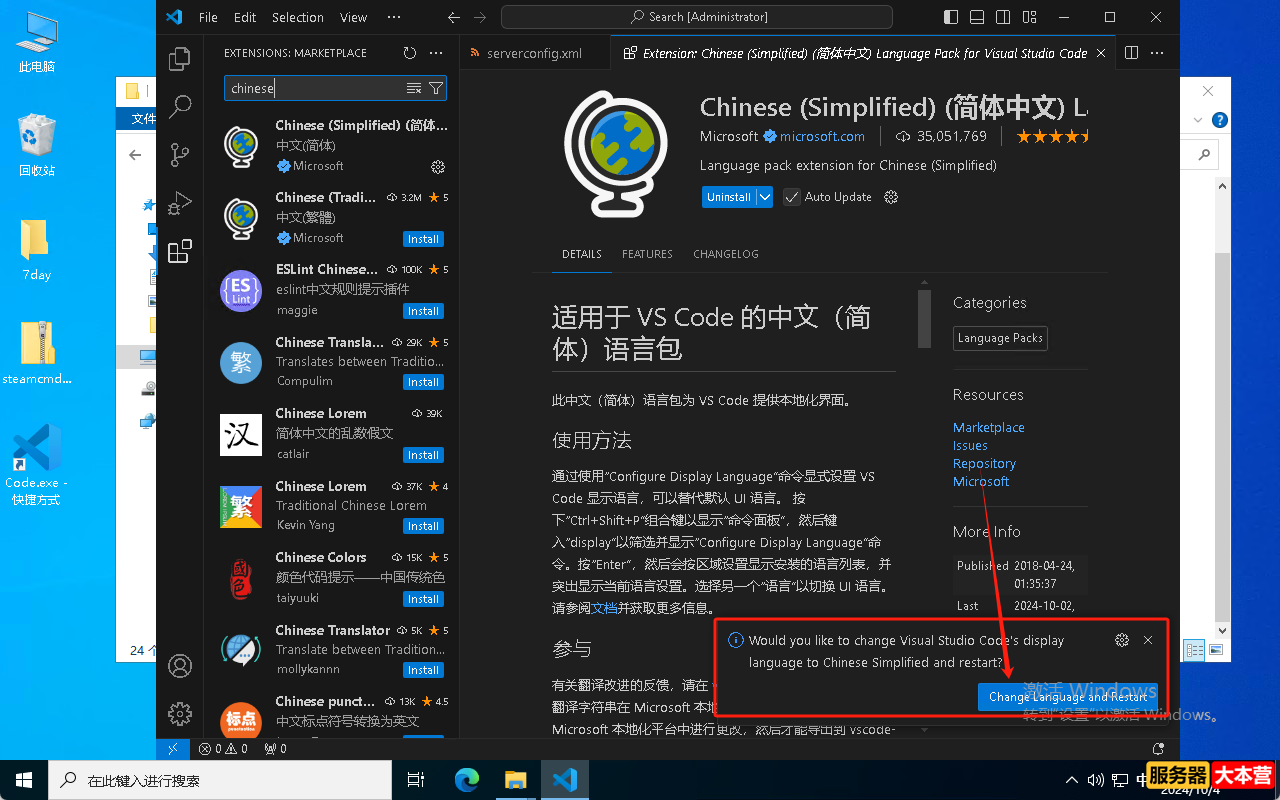Install the Chinese Translator by mollykannn
1280x800 pixels.
423,670
